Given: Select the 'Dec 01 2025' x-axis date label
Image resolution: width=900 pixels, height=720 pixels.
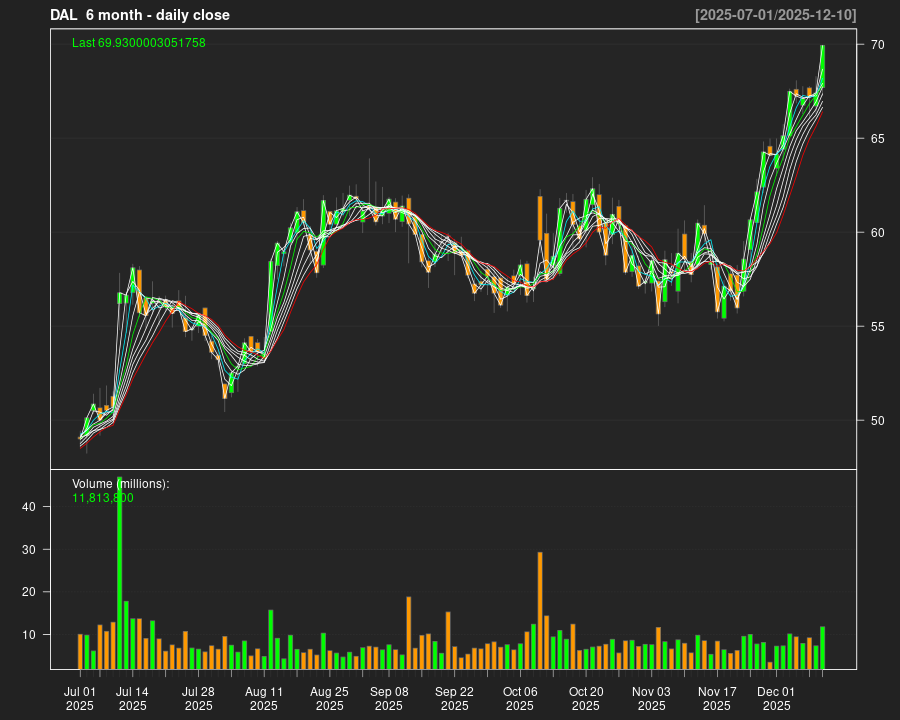Looking at the screenshot, I should 776,698.
